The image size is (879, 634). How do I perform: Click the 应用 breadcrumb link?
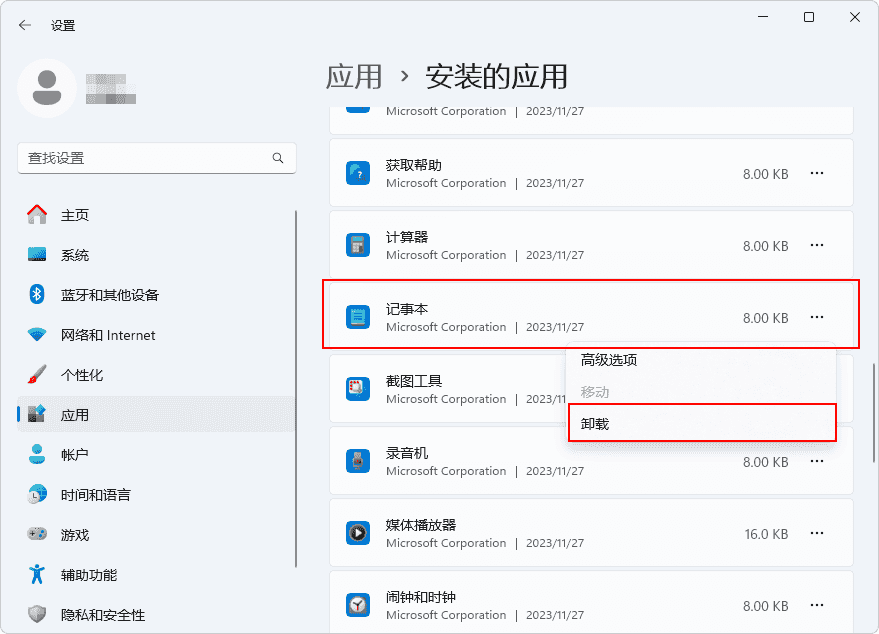354,76
